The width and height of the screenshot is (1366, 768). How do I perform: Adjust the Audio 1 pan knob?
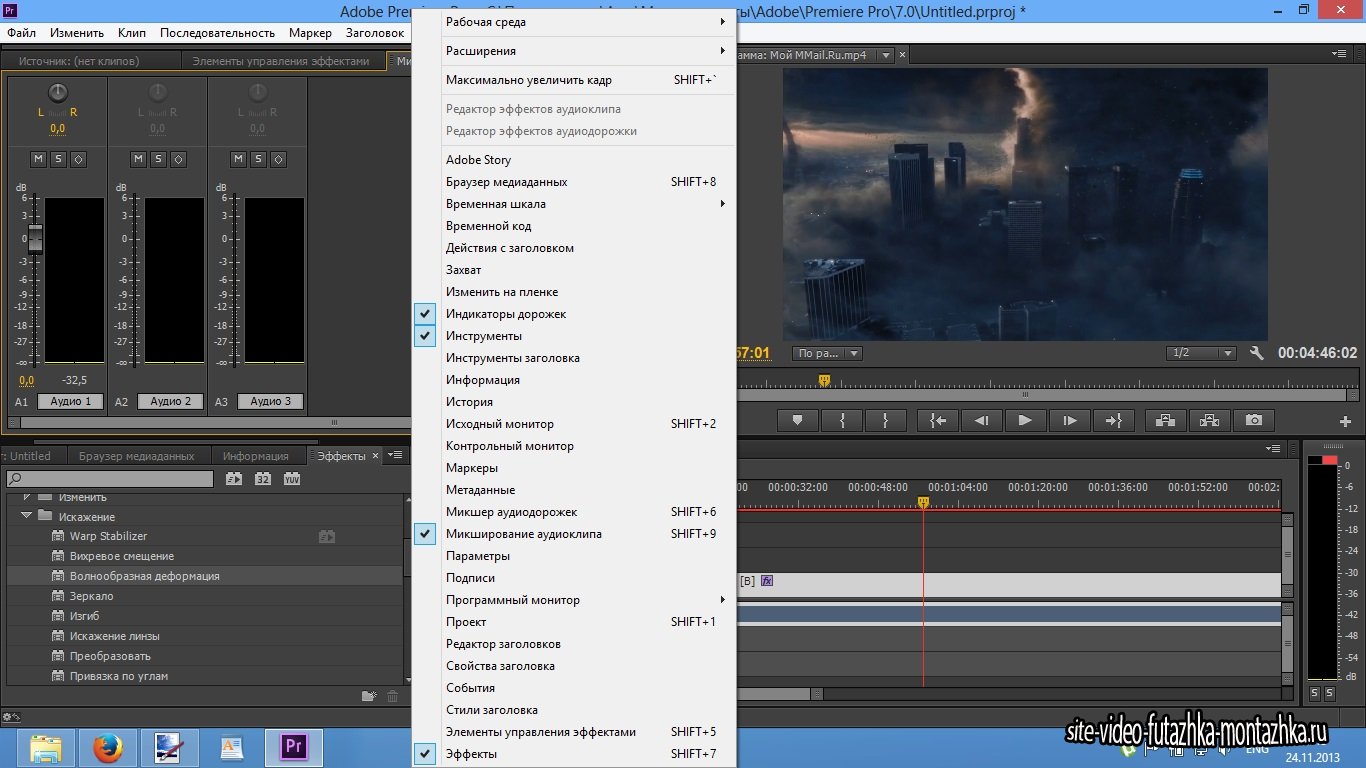(58, 93)
